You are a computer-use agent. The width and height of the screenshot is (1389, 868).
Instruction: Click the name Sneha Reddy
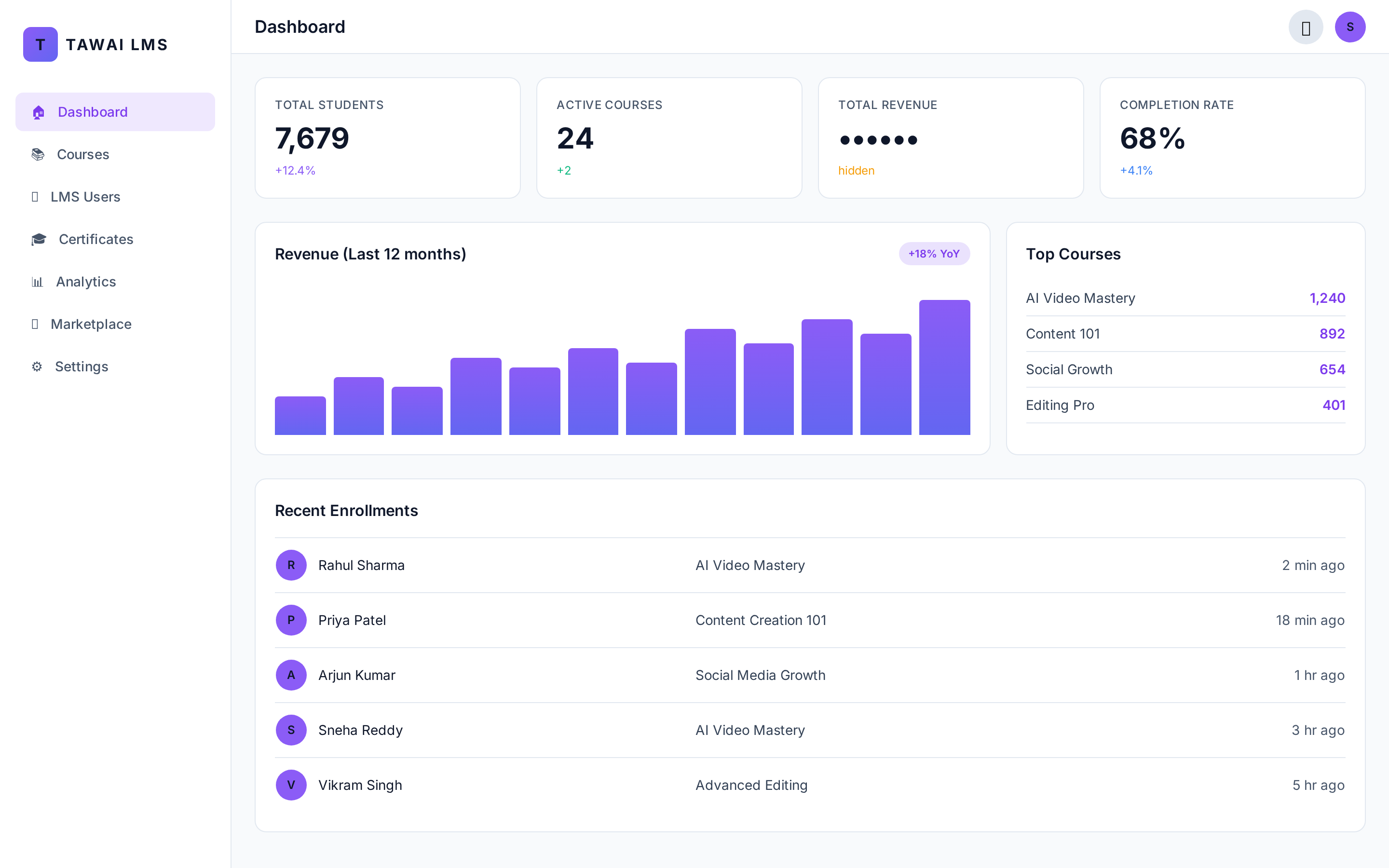tap(360, 730)
